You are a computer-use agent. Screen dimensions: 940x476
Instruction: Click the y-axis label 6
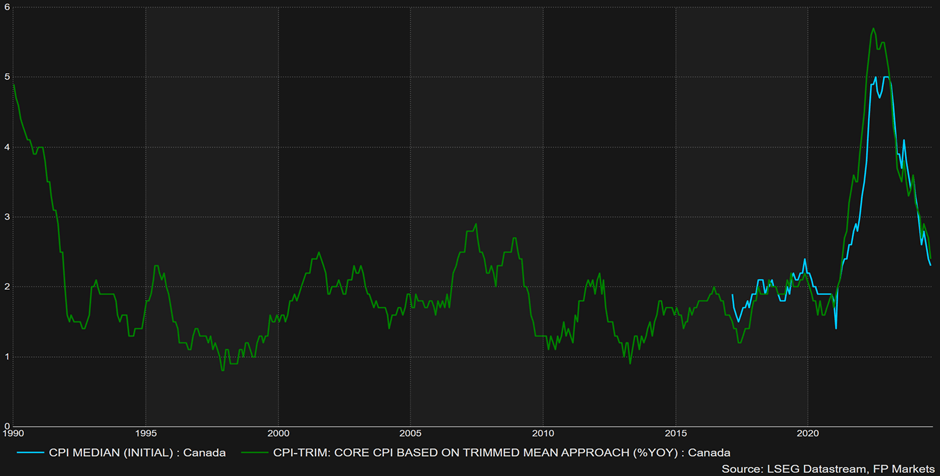[6, 7]
